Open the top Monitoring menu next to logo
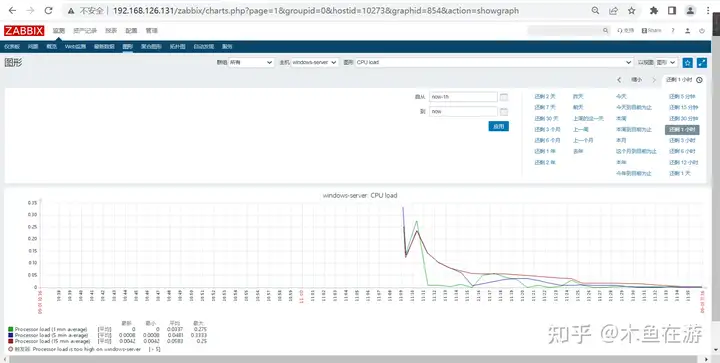Screen dimensions: 720x363 (x=58, y=31)
